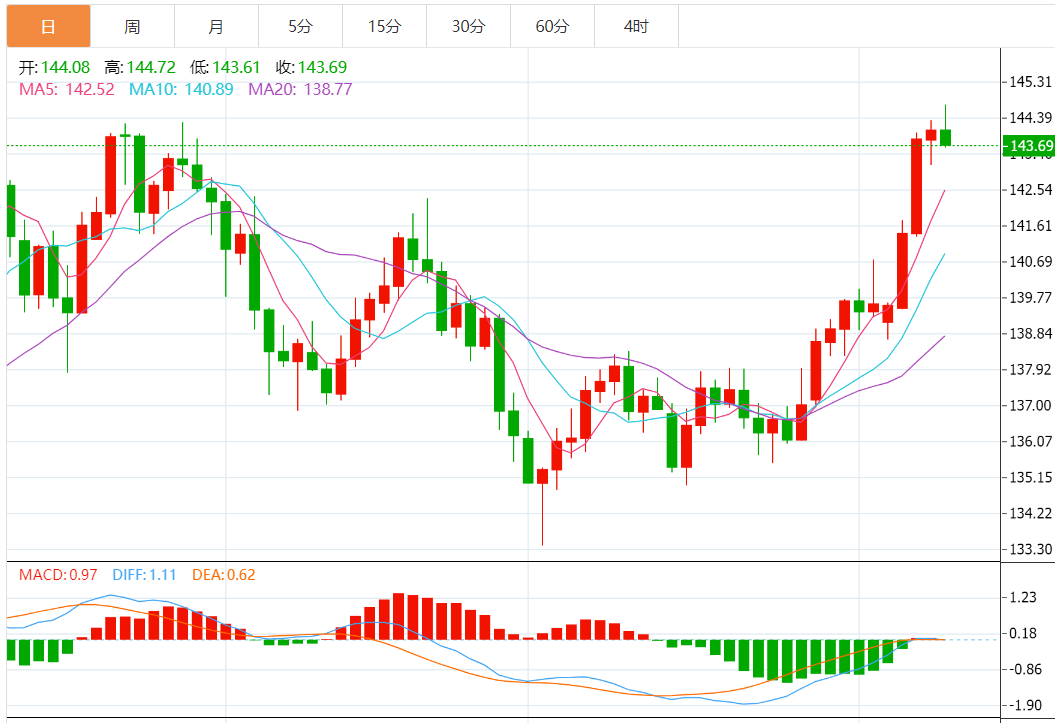The image size is (1055, 723).
Task: Open the 4时 timeframe tab
Action: pyautogui.click(x=636, y=26)
